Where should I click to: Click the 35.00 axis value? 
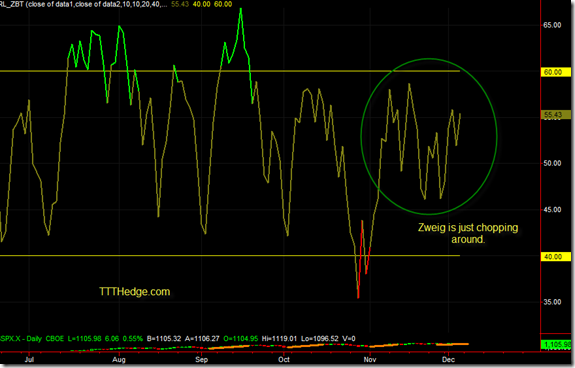(552, 302)
